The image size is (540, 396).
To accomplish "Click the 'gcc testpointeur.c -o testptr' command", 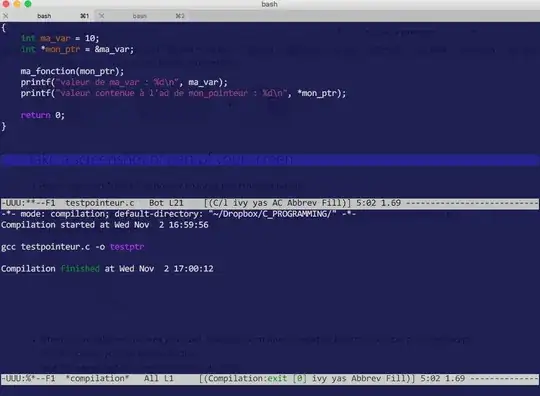I will click(x=73, y=247).
